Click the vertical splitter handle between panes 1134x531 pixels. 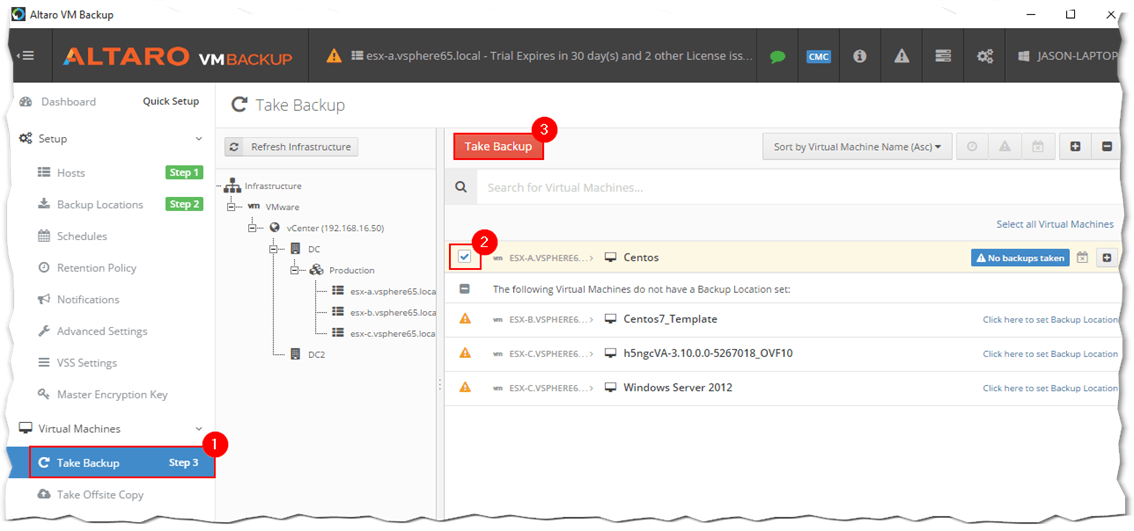[439, 386]
